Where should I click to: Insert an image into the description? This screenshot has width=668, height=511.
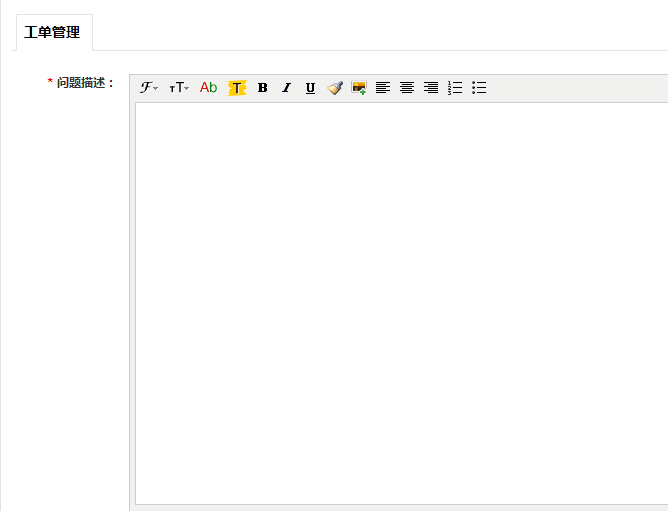(x=359, y=88)
